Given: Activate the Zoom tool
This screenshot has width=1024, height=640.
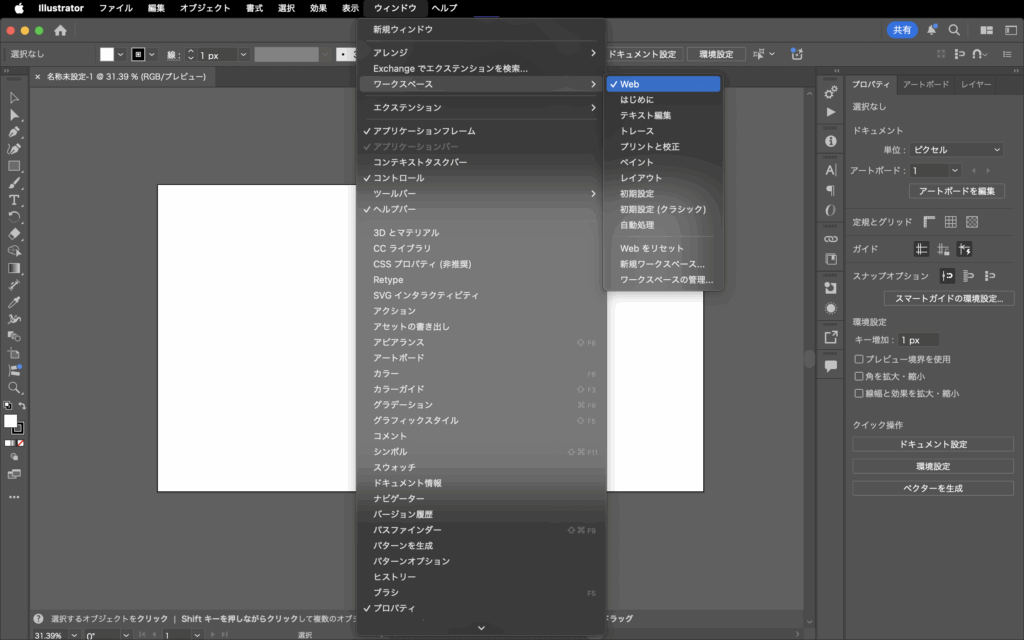Looking at the screenshot, I should (x=14, y=387).
